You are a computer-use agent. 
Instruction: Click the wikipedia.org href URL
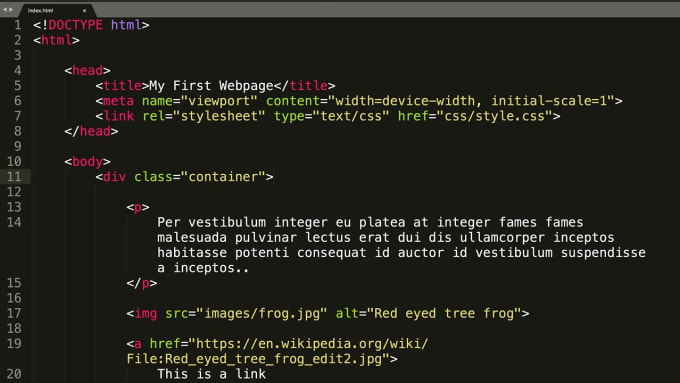278,351
